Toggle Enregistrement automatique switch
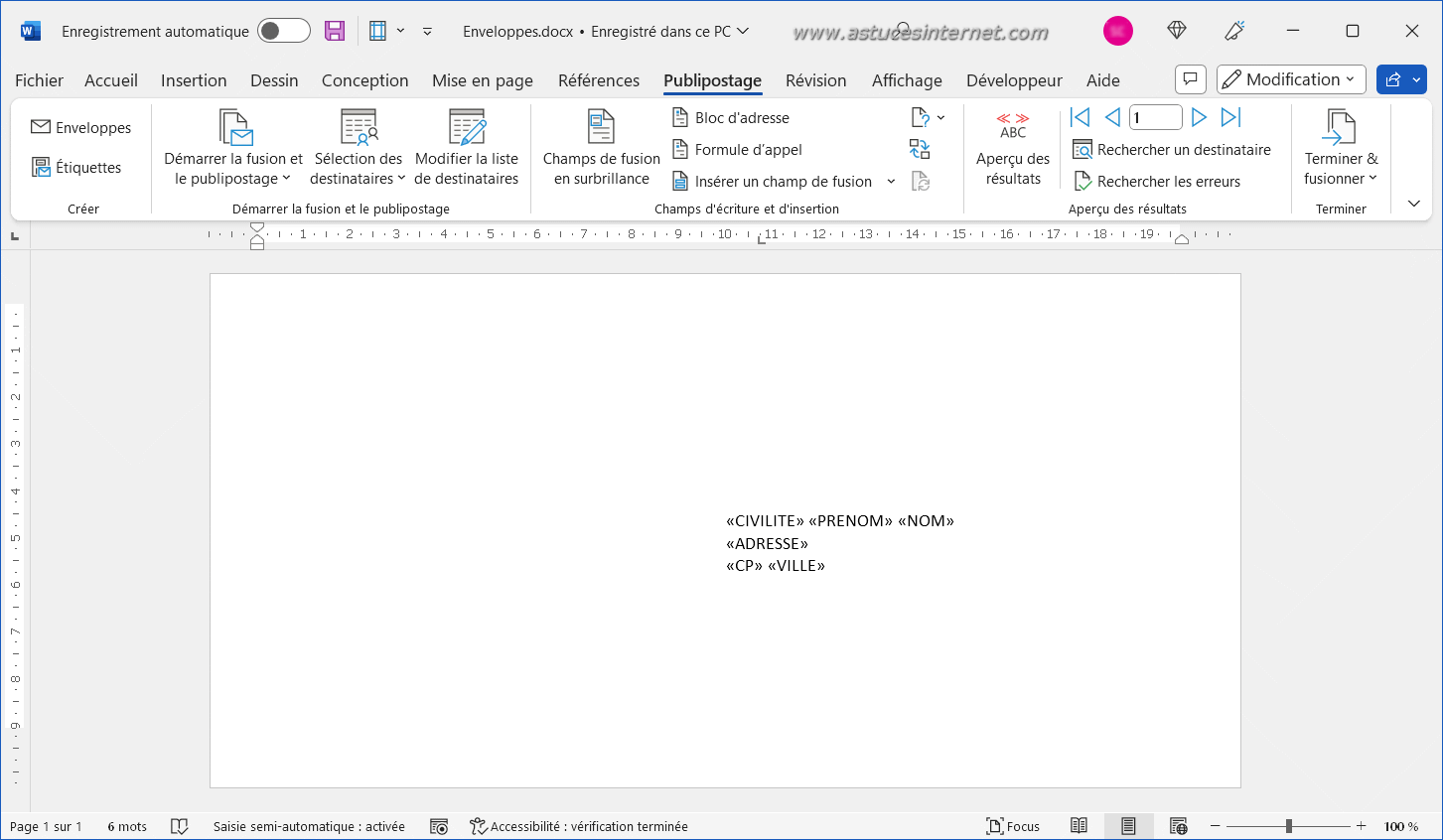Screen dimensions: 1443x840 (283, 31)
